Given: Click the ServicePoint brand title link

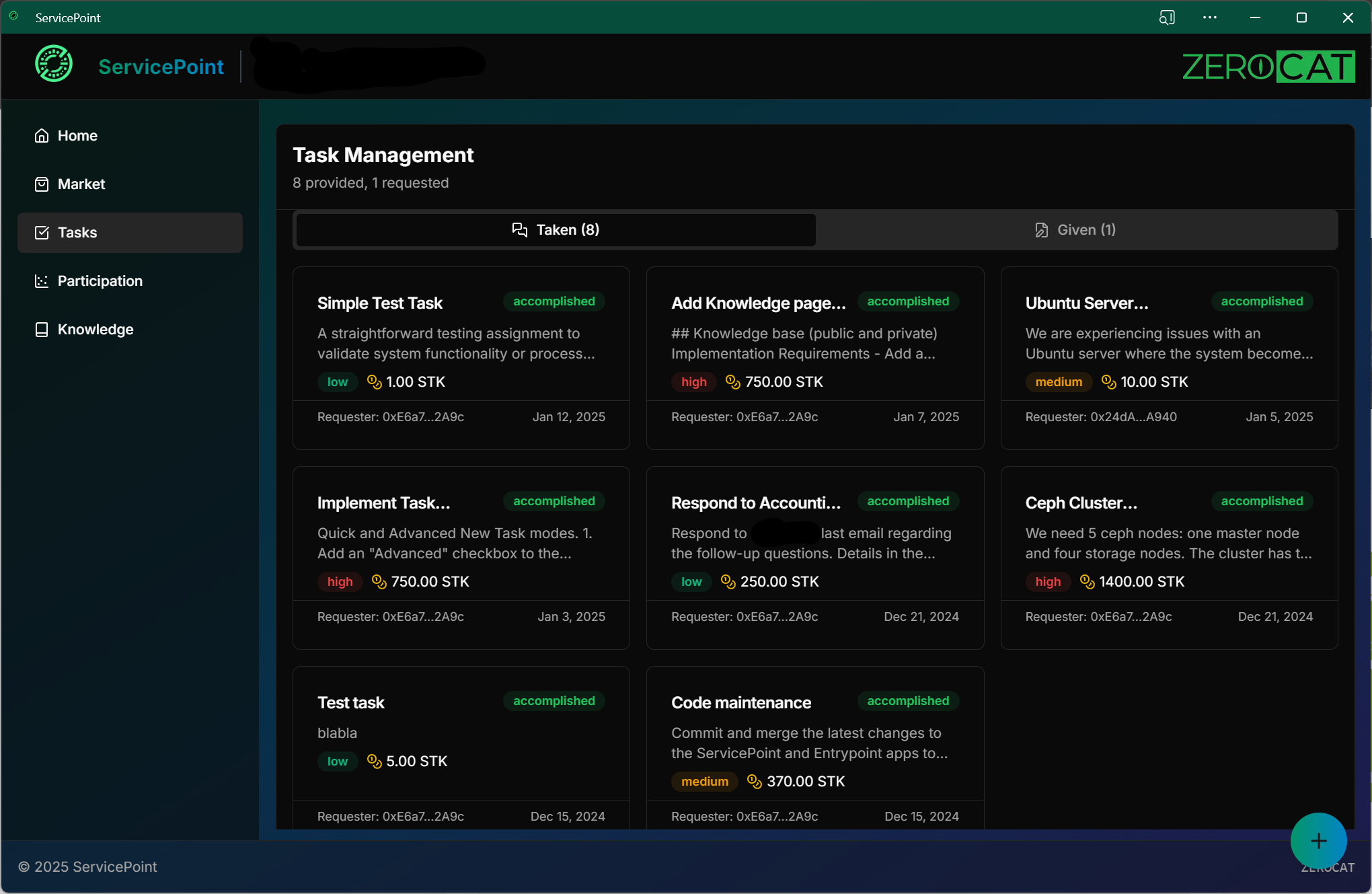Looking at the screenshot, I should coord(161,67).
